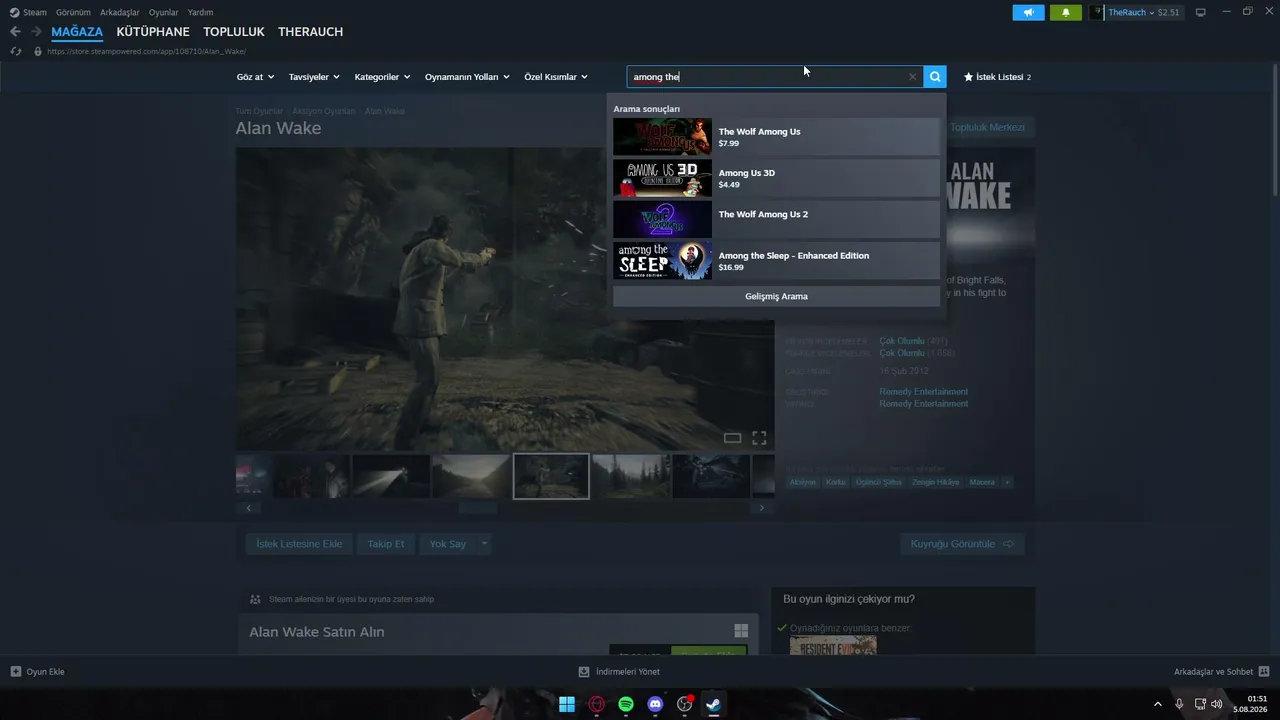The image size is (1280, 720).
Task: Click the Yok Say button
Action: (x=448, y=544)
